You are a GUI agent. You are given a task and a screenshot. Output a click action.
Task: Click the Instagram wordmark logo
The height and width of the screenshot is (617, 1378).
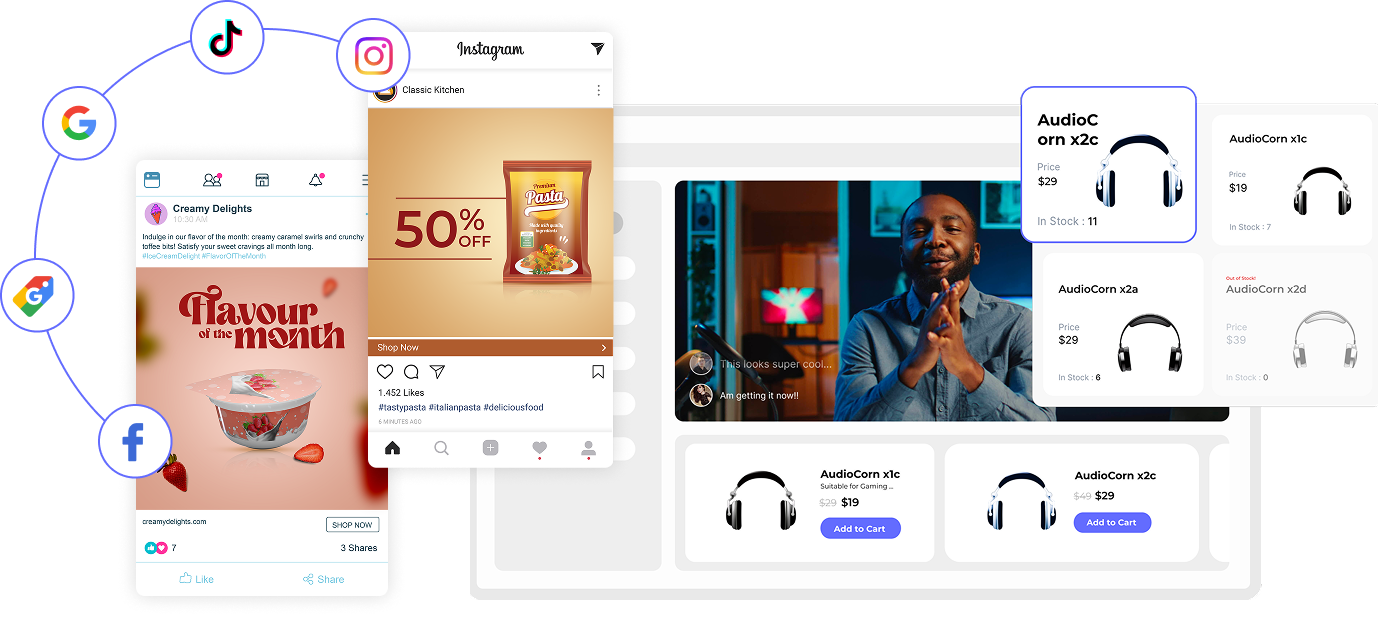[490, 49]
